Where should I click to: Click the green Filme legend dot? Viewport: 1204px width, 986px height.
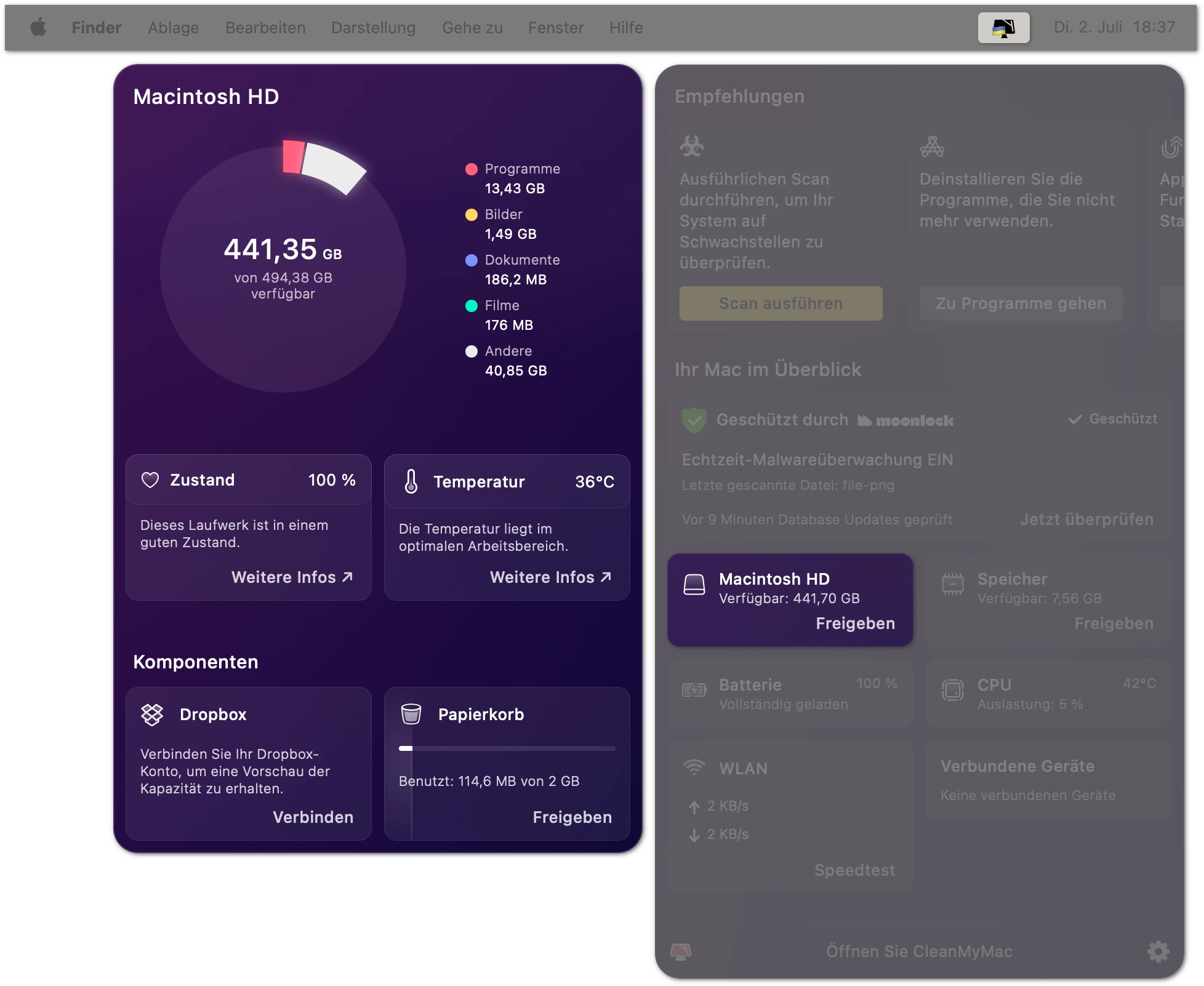tap(472, 306)
